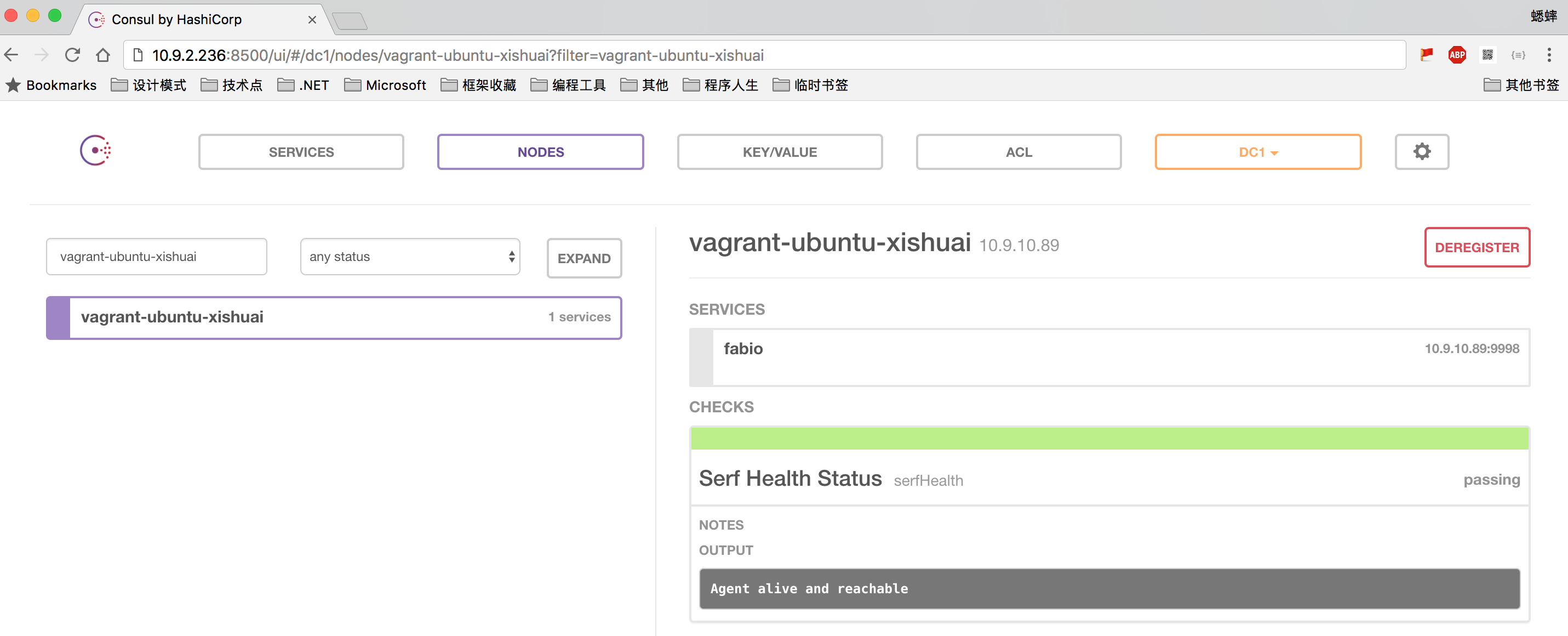This screenshot has width=1568, height=636.
Task: Open the ACL tab
Action: pos(1018,152)
